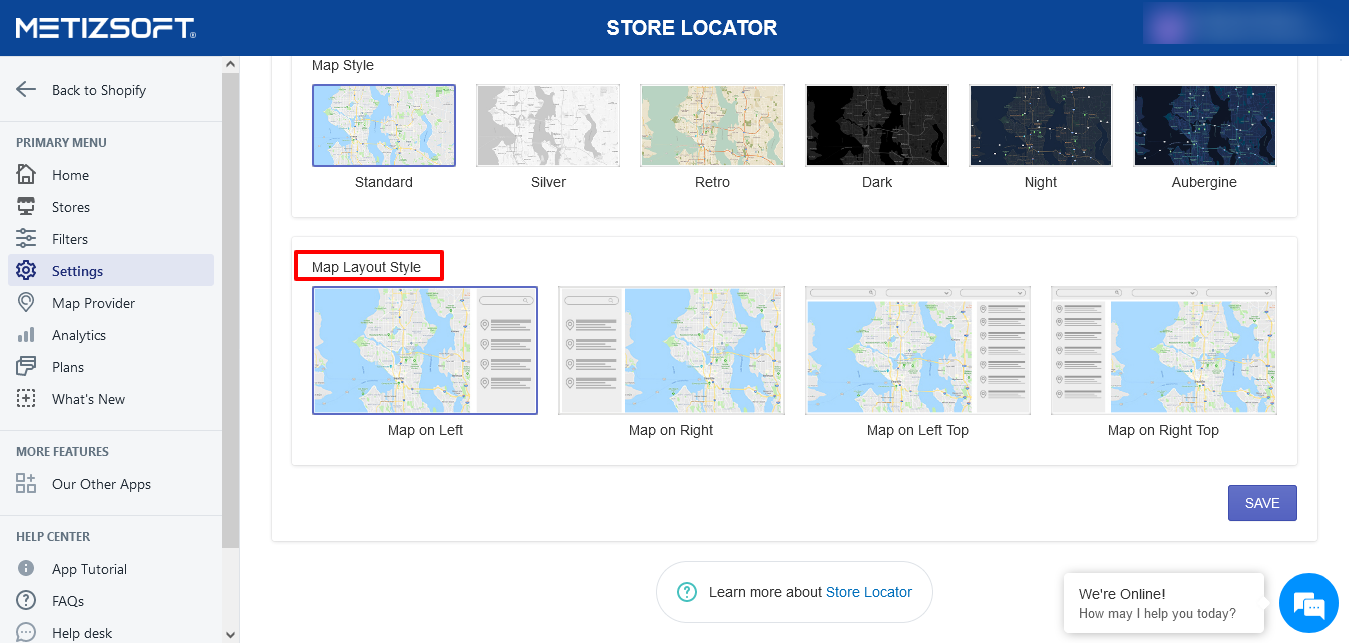The width and height of the screenshot is (1349, 643).
Task: Open the live chat bubble icon
Action: 1308,604
